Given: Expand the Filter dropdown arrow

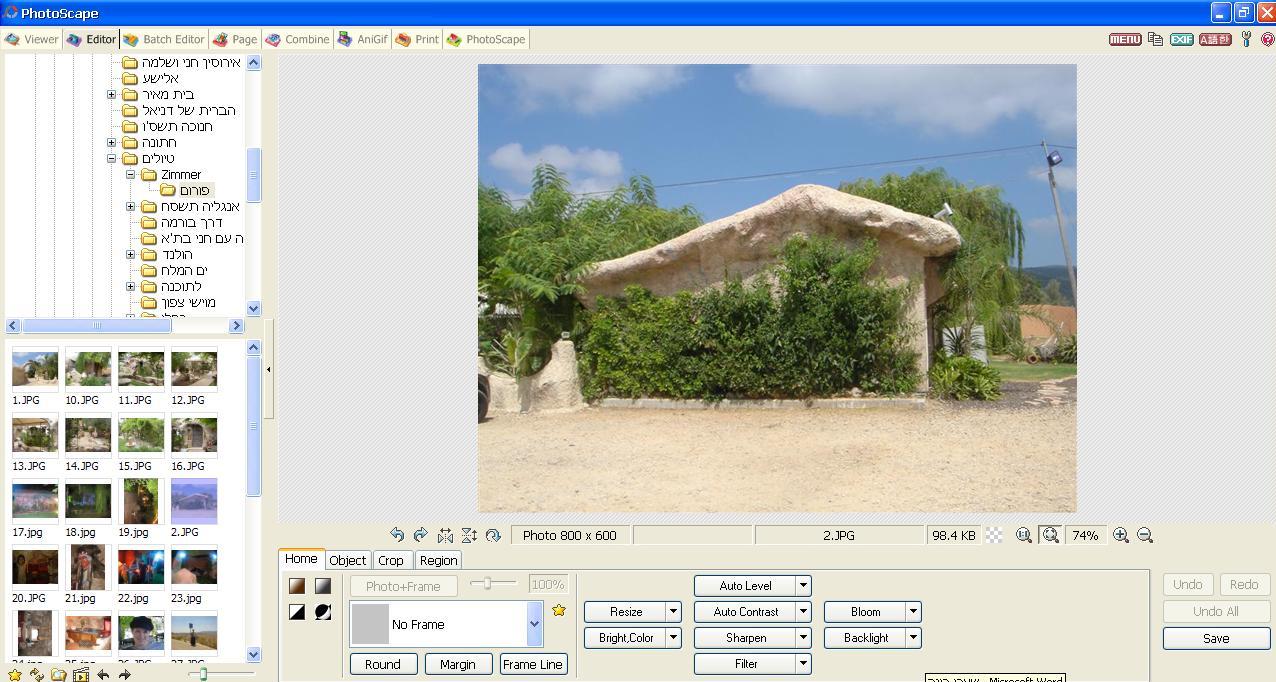Looking at the screenshot, I should click(x=803, y=664).
